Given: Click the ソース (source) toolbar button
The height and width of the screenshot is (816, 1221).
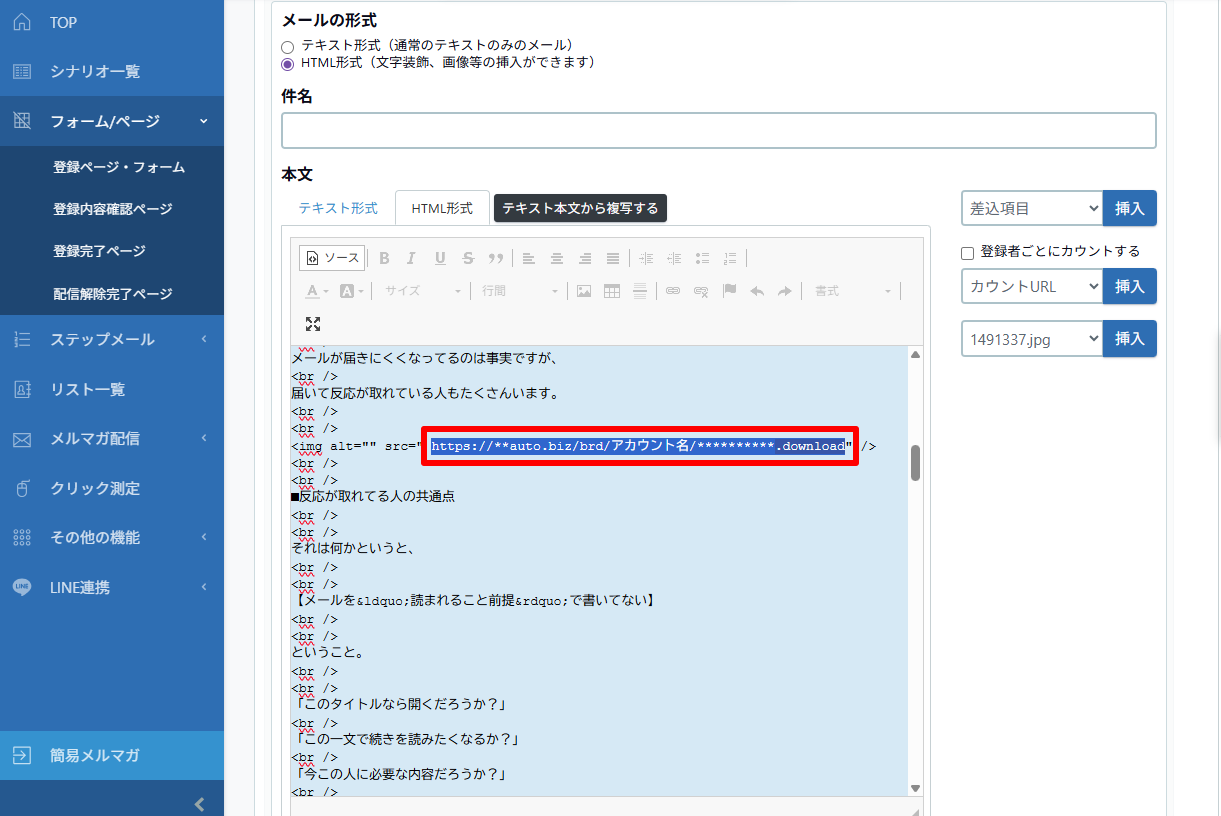Looking at the screenshot, I should [332, 258].
